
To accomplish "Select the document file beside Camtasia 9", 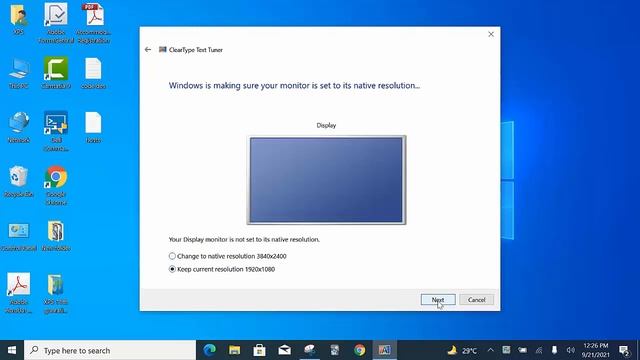I will pos(93,73).
